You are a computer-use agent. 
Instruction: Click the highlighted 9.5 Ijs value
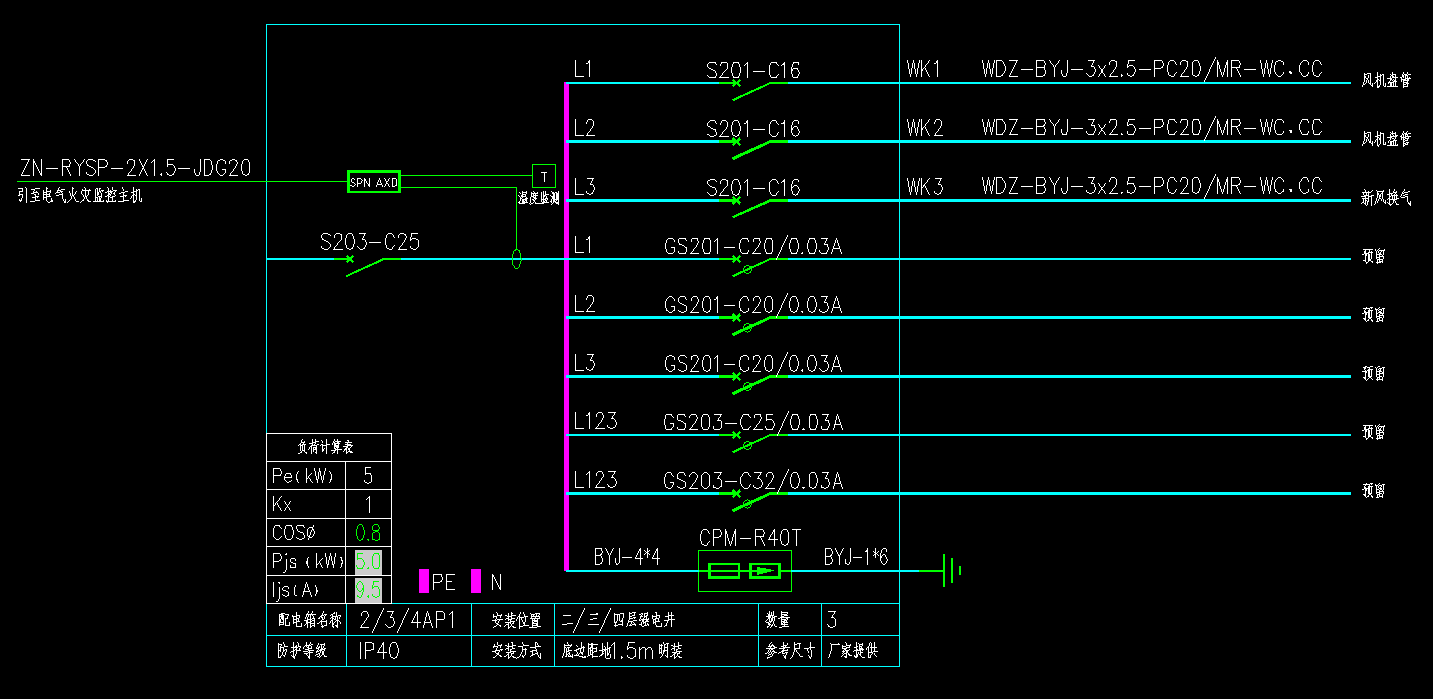coord(368,590)
